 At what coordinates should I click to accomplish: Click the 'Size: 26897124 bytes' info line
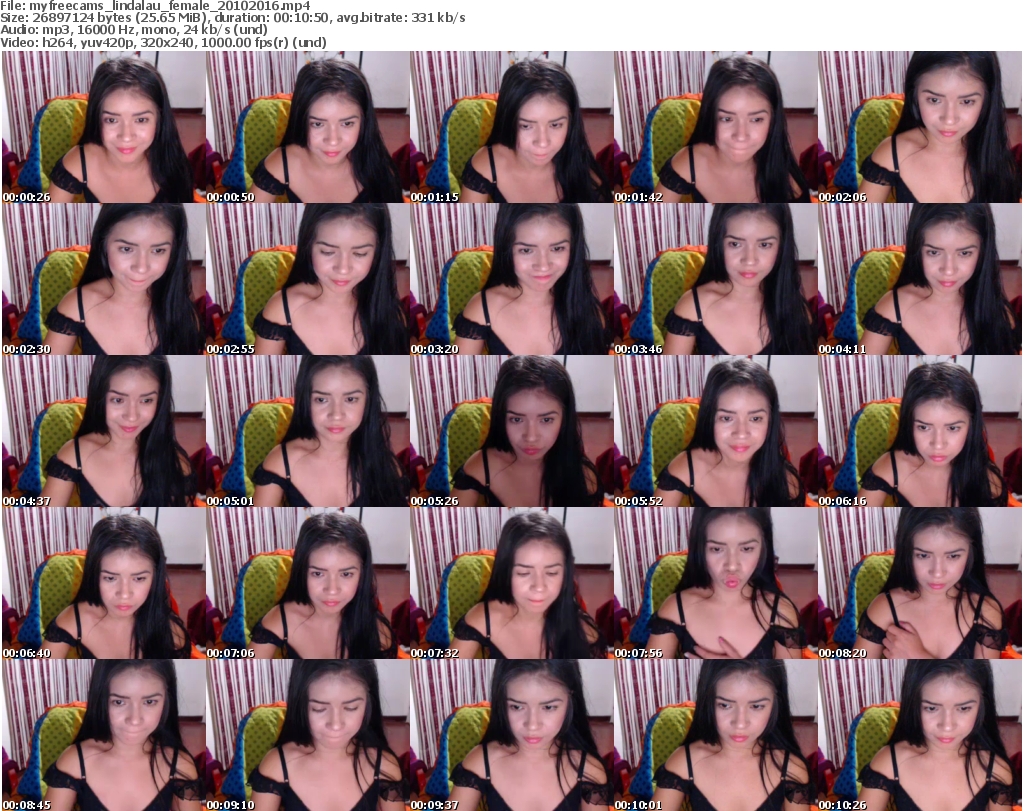coord(232,18)
